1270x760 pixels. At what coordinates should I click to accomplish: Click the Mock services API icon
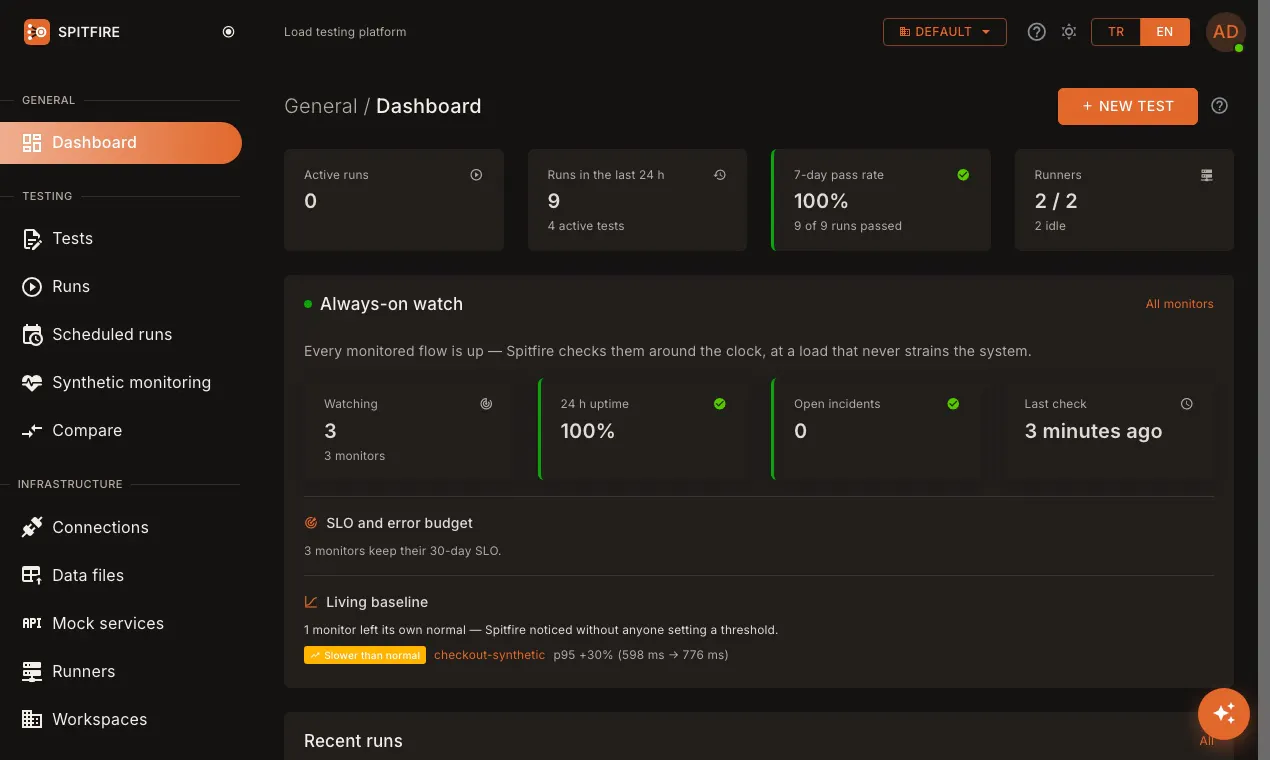[x=32, y=623]
